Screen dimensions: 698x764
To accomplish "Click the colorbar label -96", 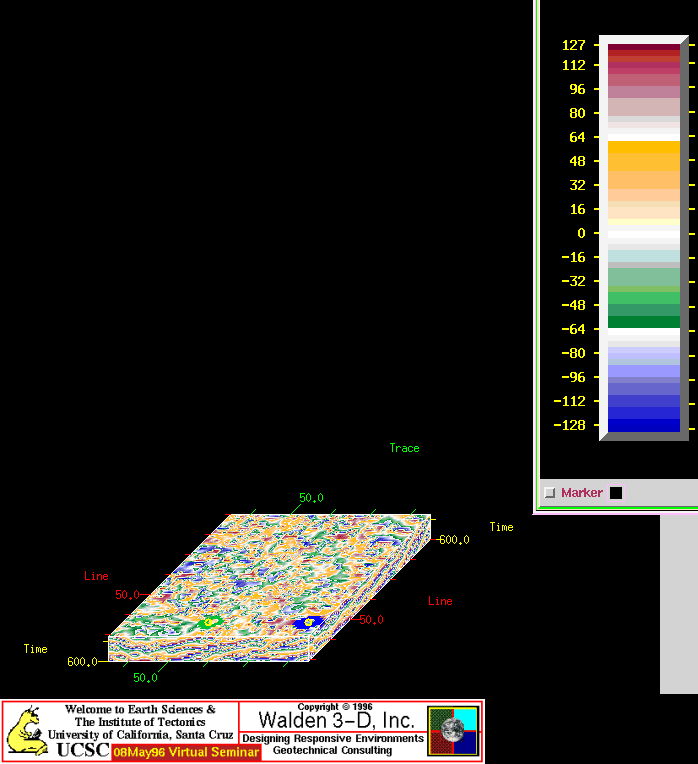I will point(573,377).
